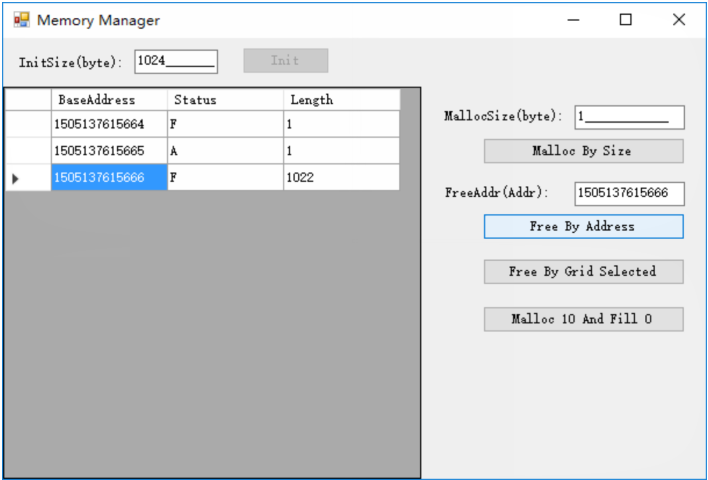Click Free By Grid Selected button
The height and width of the screenshot is (480, 708).
pyautogui.click(x=583, y=271)
